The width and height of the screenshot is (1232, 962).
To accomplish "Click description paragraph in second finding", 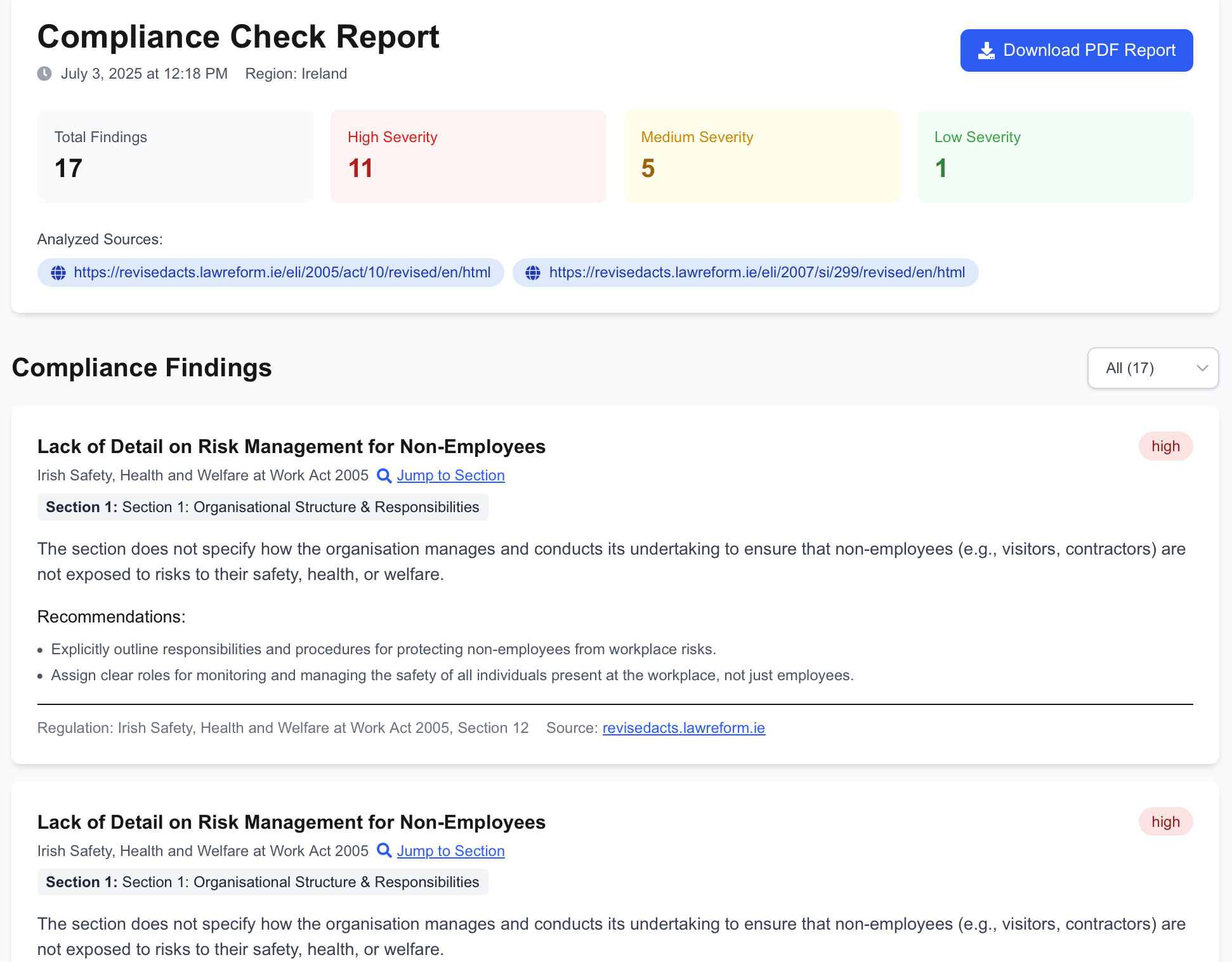I will 612,937.
